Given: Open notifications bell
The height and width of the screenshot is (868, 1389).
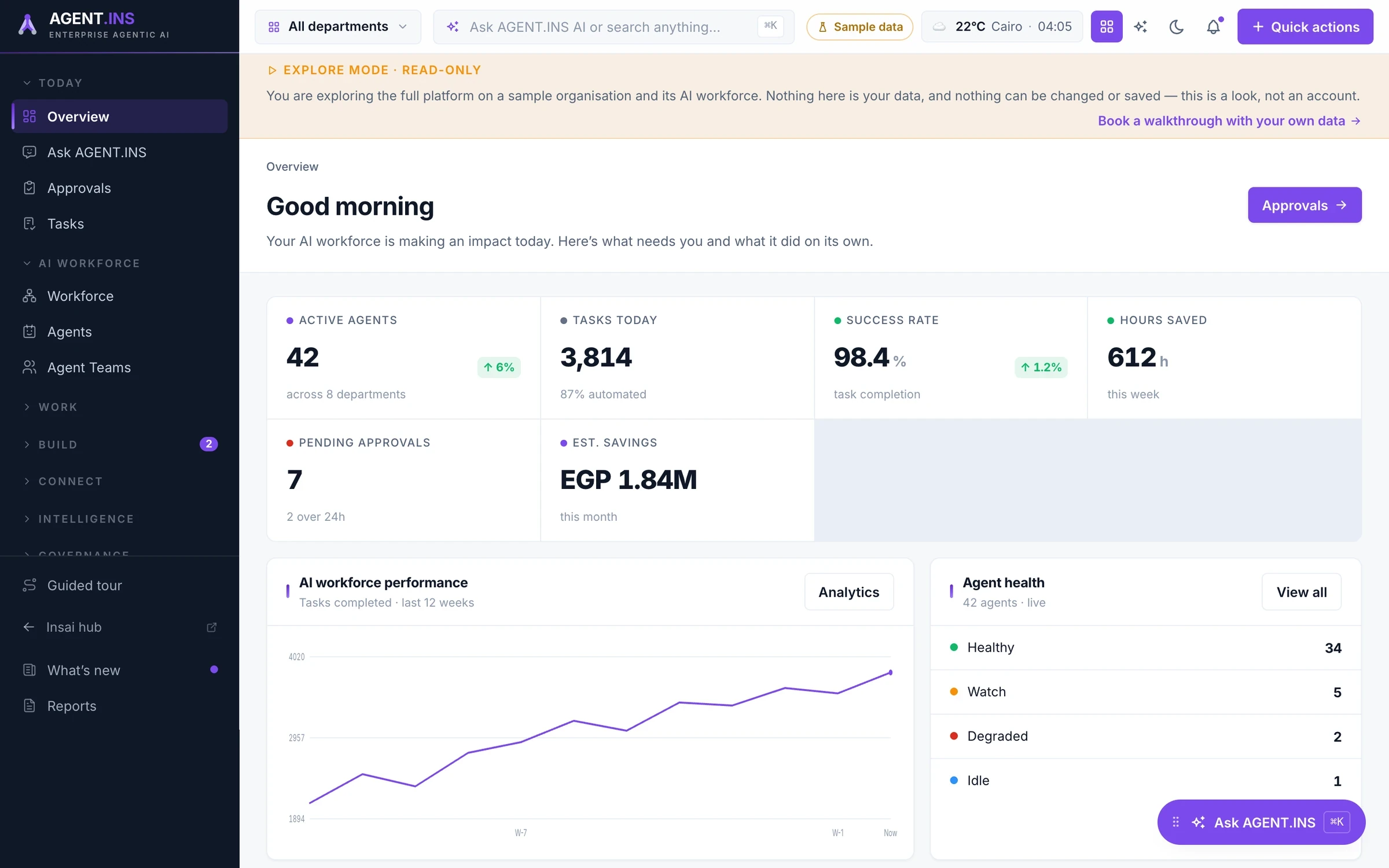Looking at the screenshot, I should 1213,27.
